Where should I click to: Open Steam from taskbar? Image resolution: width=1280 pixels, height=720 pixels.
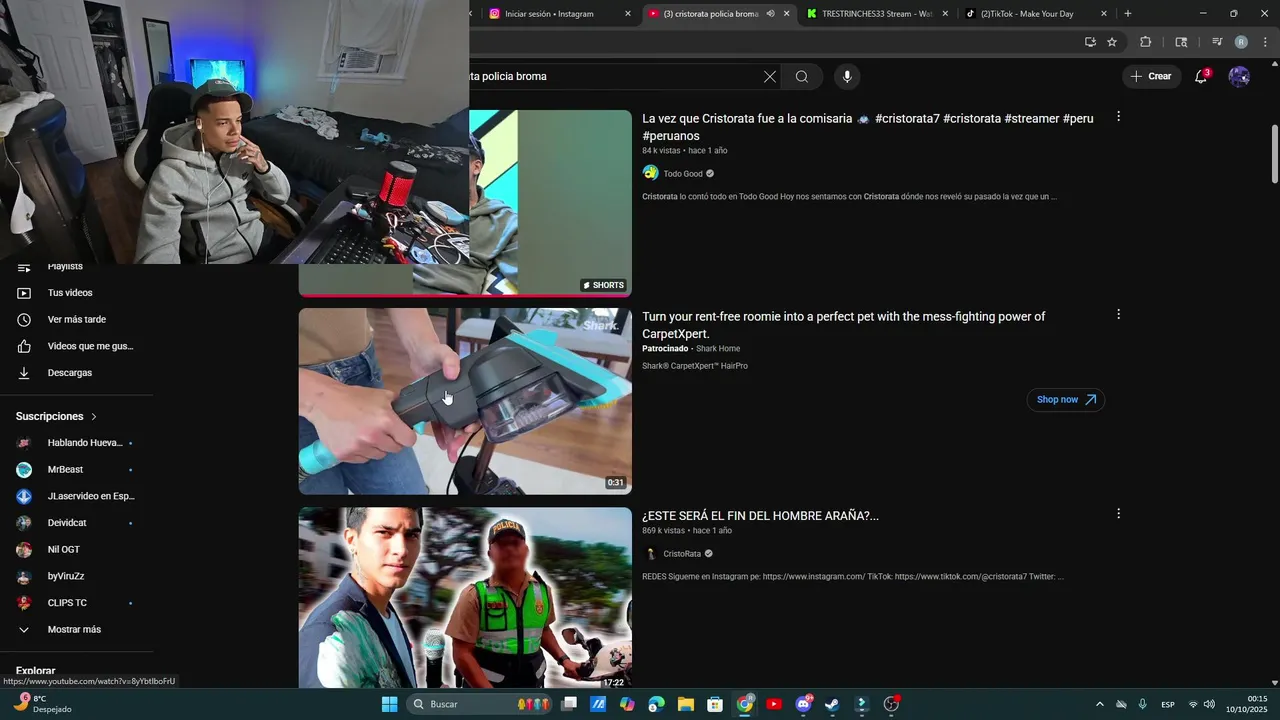832,704
